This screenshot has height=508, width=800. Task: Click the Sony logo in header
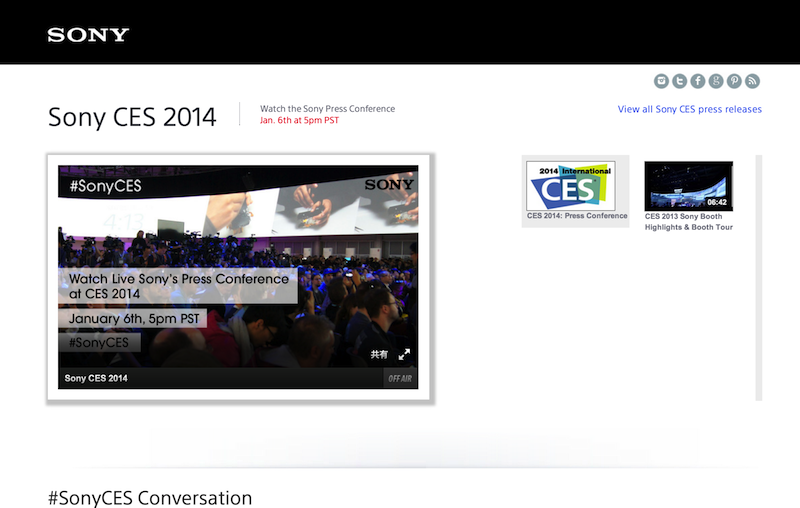(88, 35)
